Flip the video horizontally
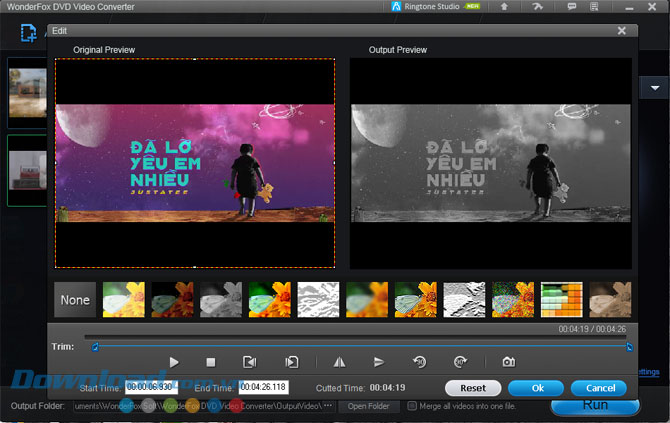Viewport: 670px width, 423px height. pyautogui.click(x=339, y=362)
